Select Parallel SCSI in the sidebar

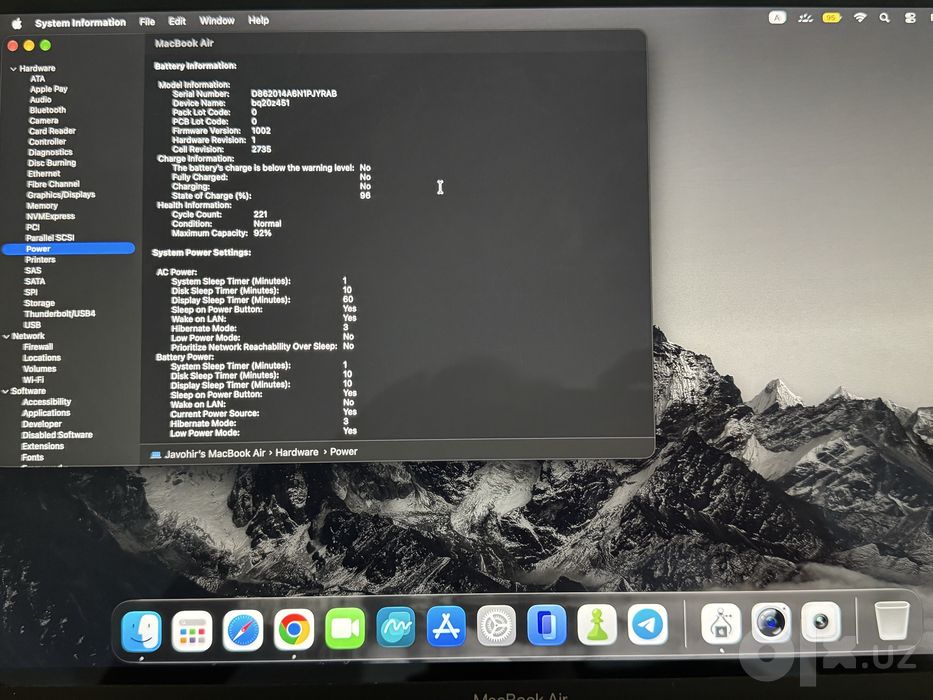click(50, 238)
